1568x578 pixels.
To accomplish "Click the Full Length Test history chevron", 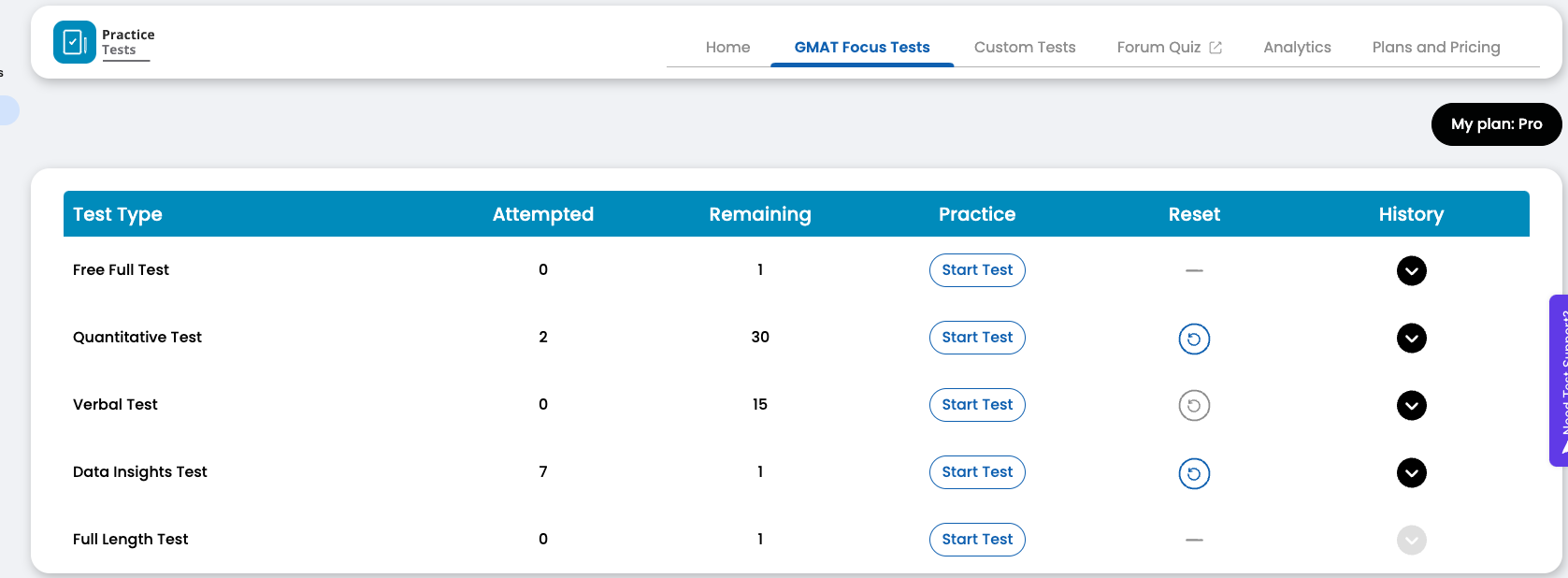I will [1411, 541].
